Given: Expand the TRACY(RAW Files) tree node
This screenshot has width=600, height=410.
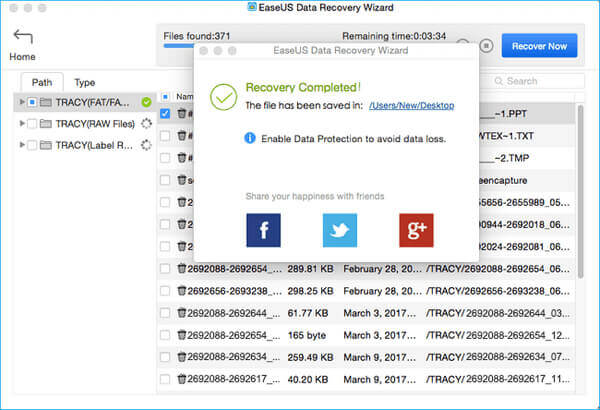Looking at the screenshot, I should point(22,123).
